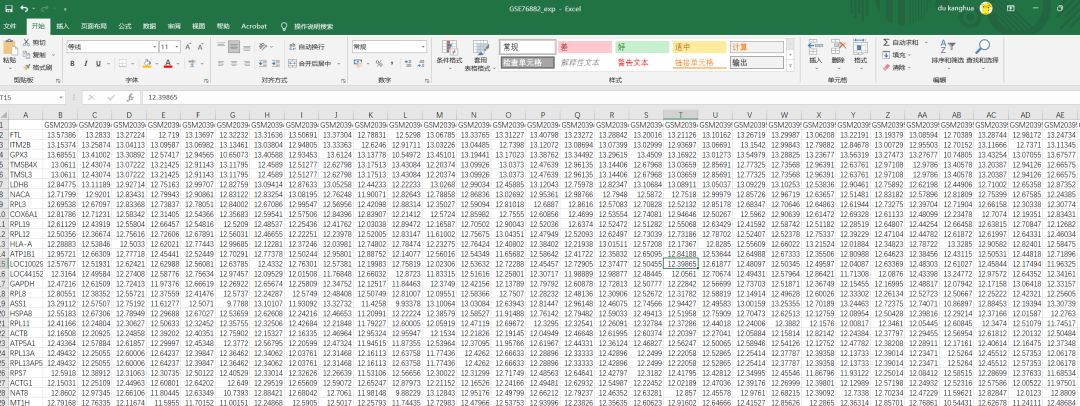The width and height of the screenshot is (1080, 406).
Task: Apply the Bad (差) cell style
Action: tap(585, 47)
